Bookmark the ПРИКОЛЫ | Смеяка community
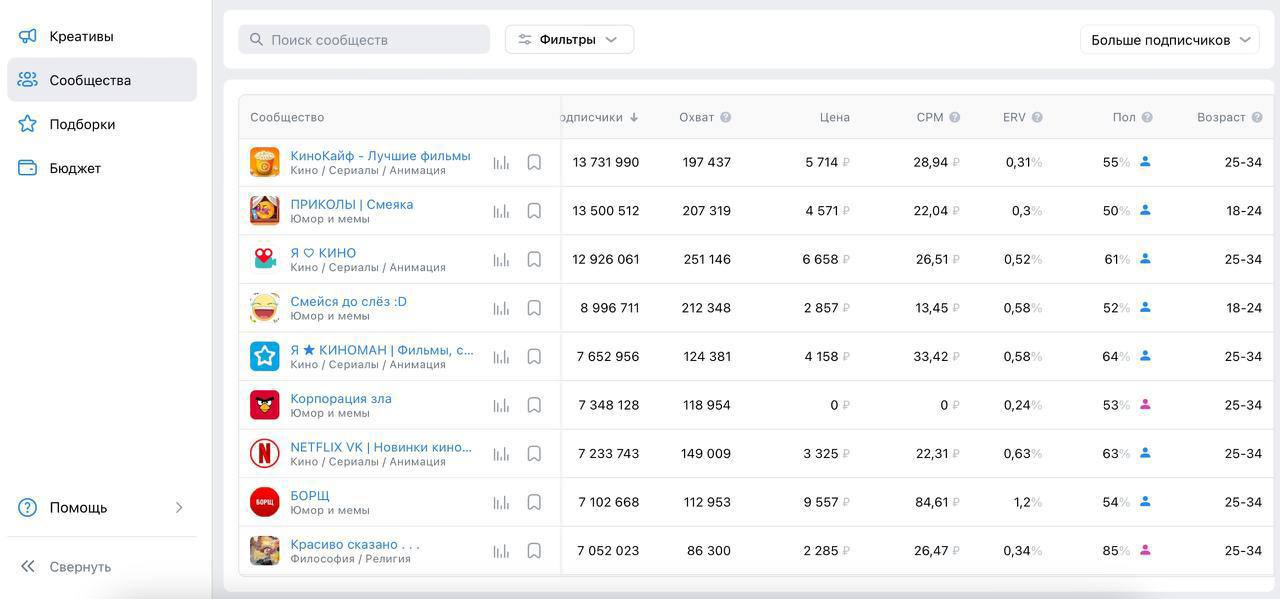The height and width of the screenshot is (599, 1280). (x=534, y=211)
